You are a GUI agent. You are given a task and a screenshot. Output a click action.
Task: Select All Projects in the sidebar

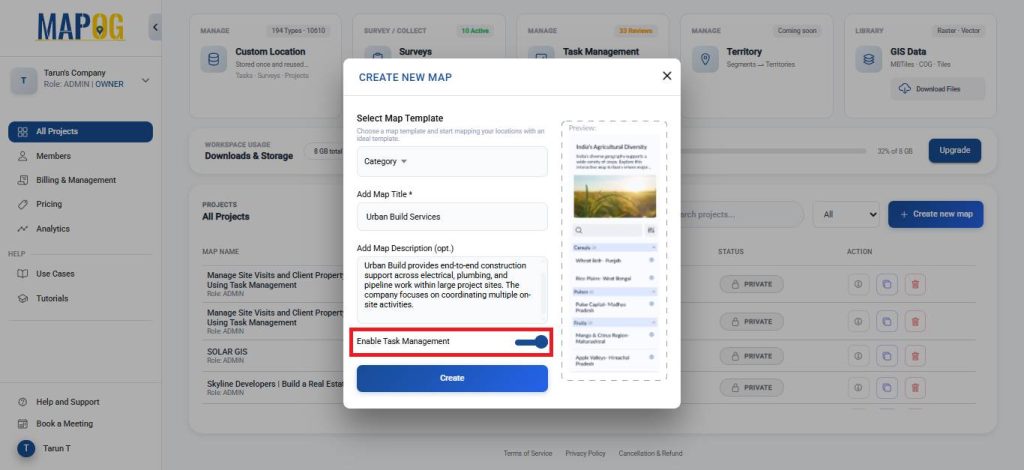click(80, 131)
